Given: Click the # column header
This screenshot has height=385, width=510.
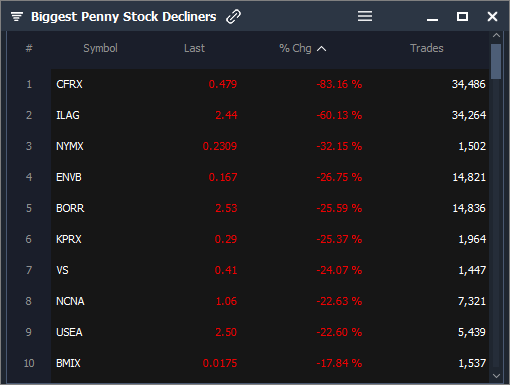Looking at the screenshot, I should [x=29, y=48].
